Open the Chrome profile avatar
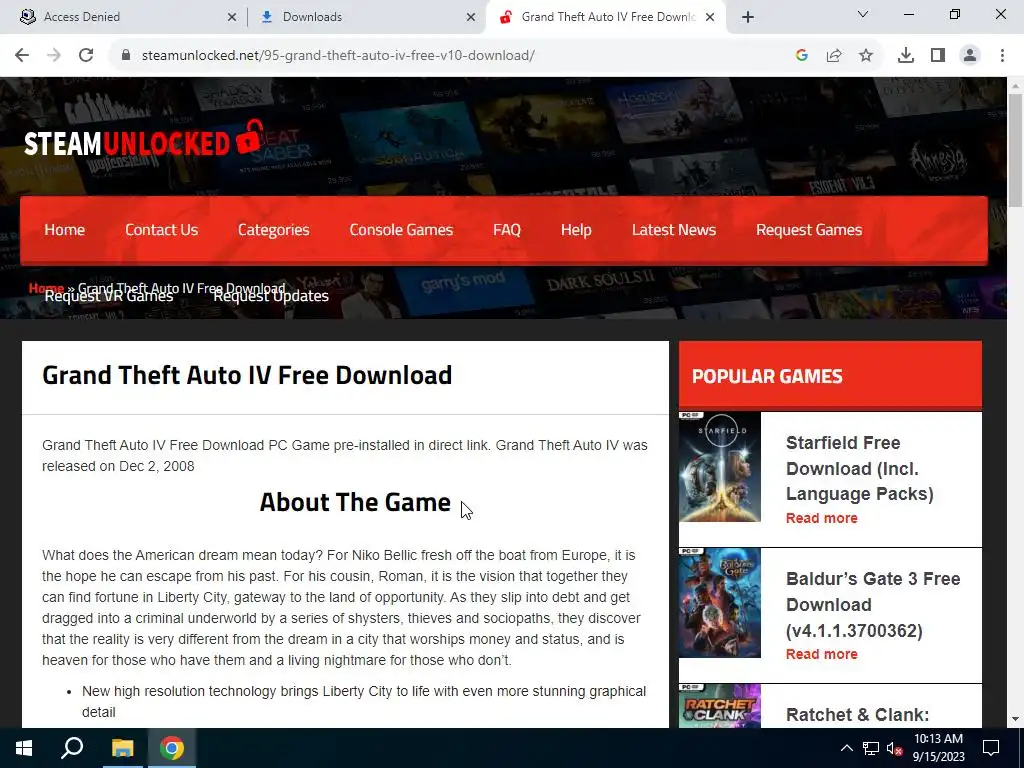This screenshot has width=1024, height=768. (x=970, y=56)
